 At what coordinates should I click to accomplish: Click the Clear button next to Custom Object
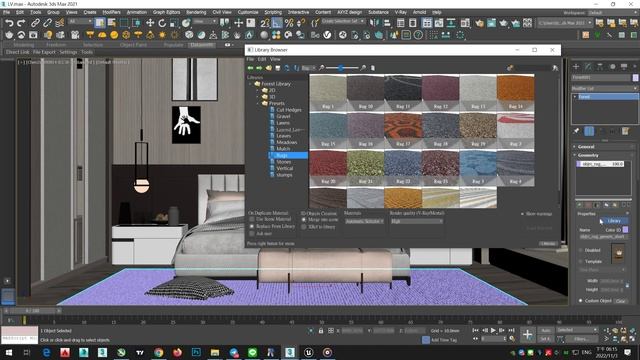(620, 301)
